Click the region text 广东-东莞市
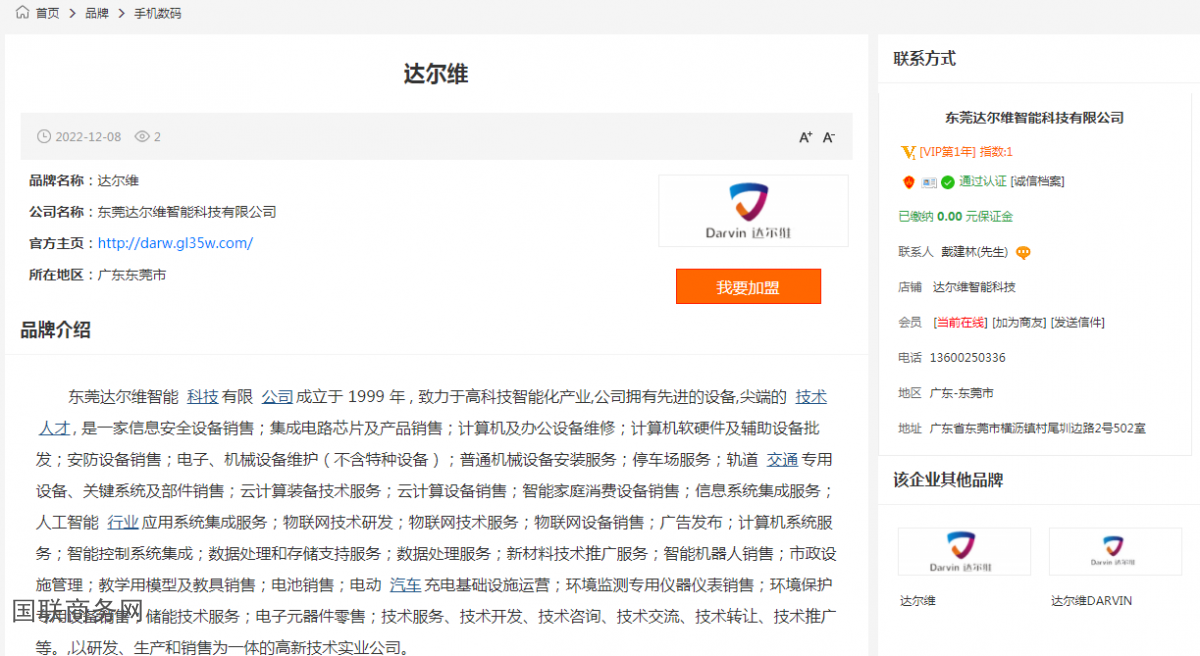This screenshot has width=1200, height=656. tap(961, 393)
